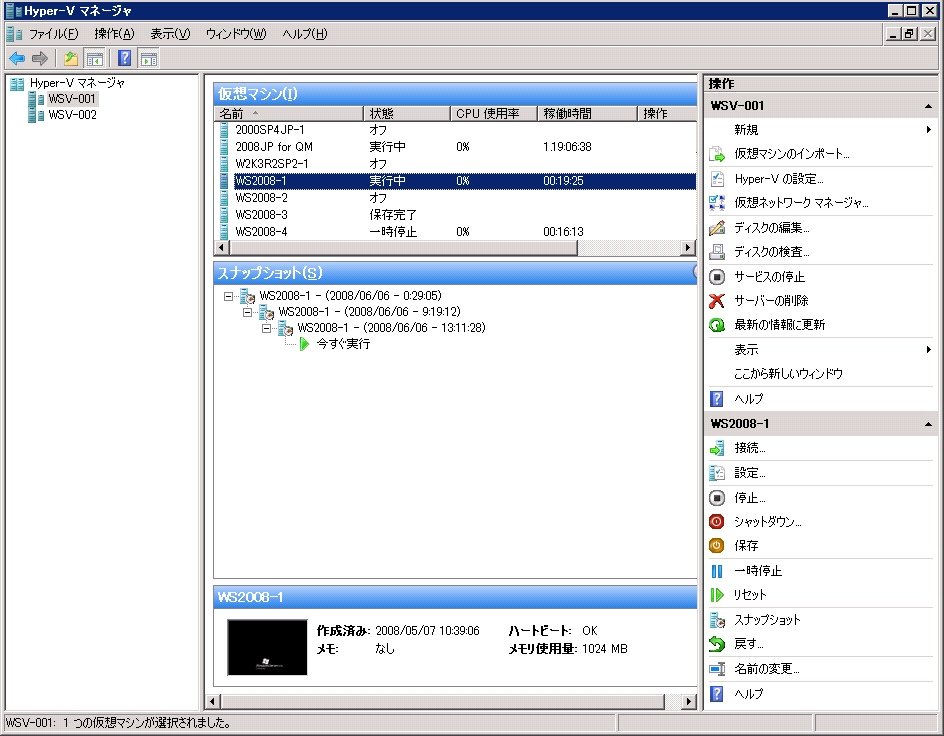Click スナップショット camera icon in actions
This screenshot has height=736, width=944.
(x=716, y=620)
